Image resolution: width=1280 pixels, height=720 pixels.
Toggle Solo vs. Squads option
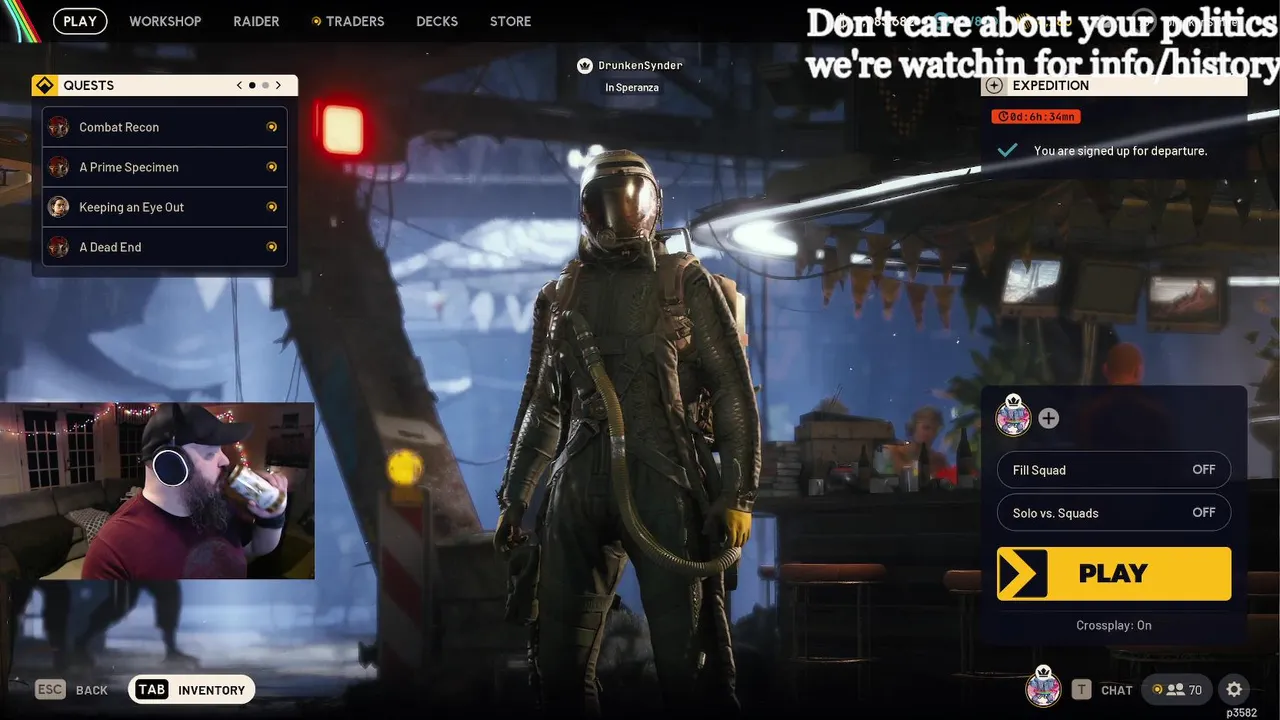pyautogui.click(x=1114, y=513)
